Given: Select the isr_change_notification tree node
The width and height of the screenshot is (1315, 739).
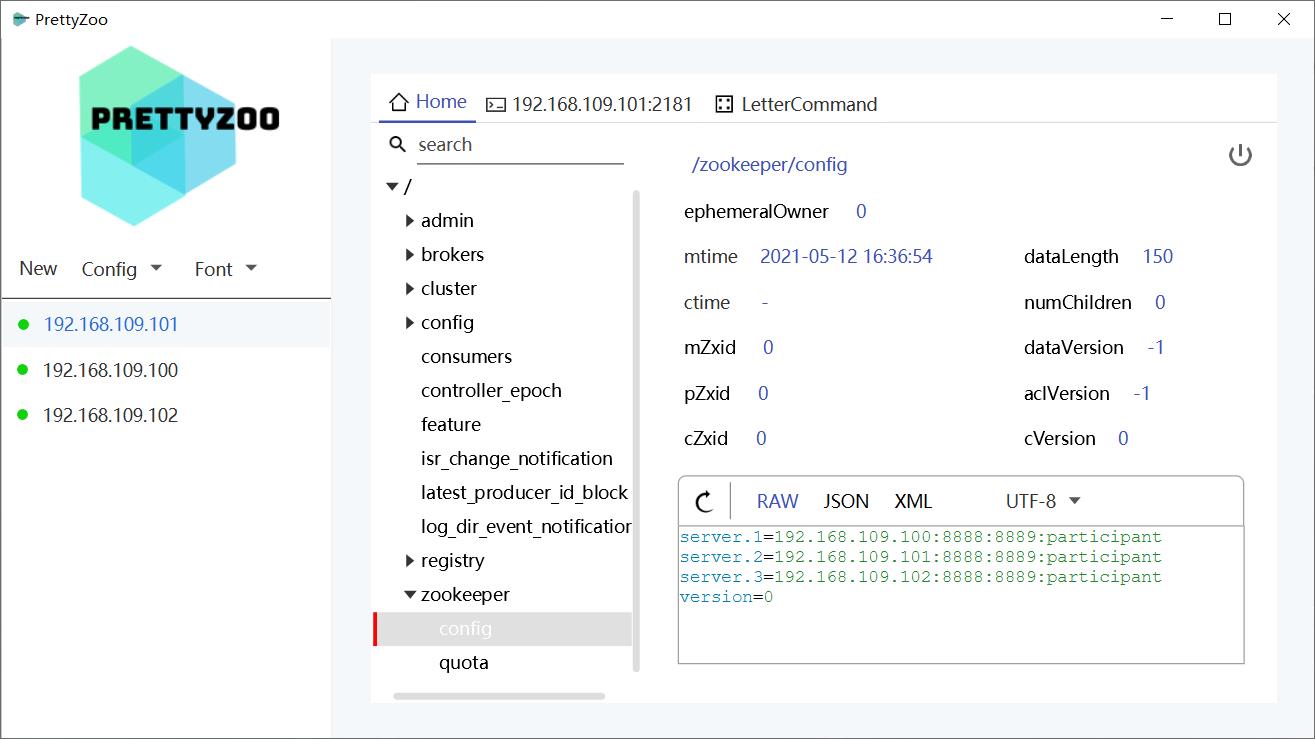Looking at the screenshot, I should 517,459.
